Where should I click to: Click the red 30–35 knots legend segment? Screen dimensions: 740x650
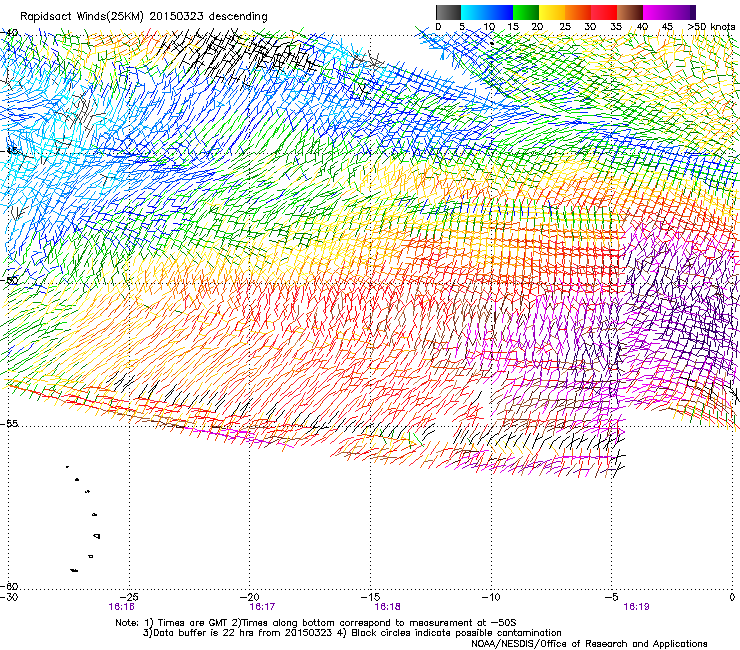click(604, 12)
